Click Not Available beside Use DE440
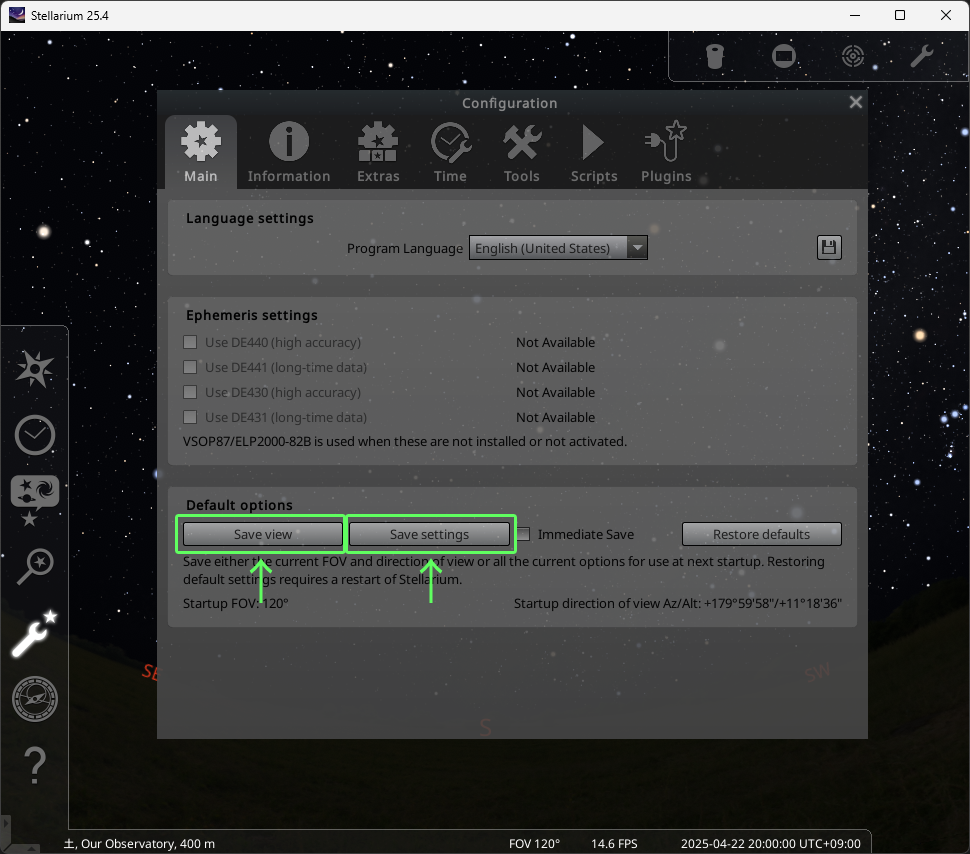The image size is (970, 854). click(556, 342)
